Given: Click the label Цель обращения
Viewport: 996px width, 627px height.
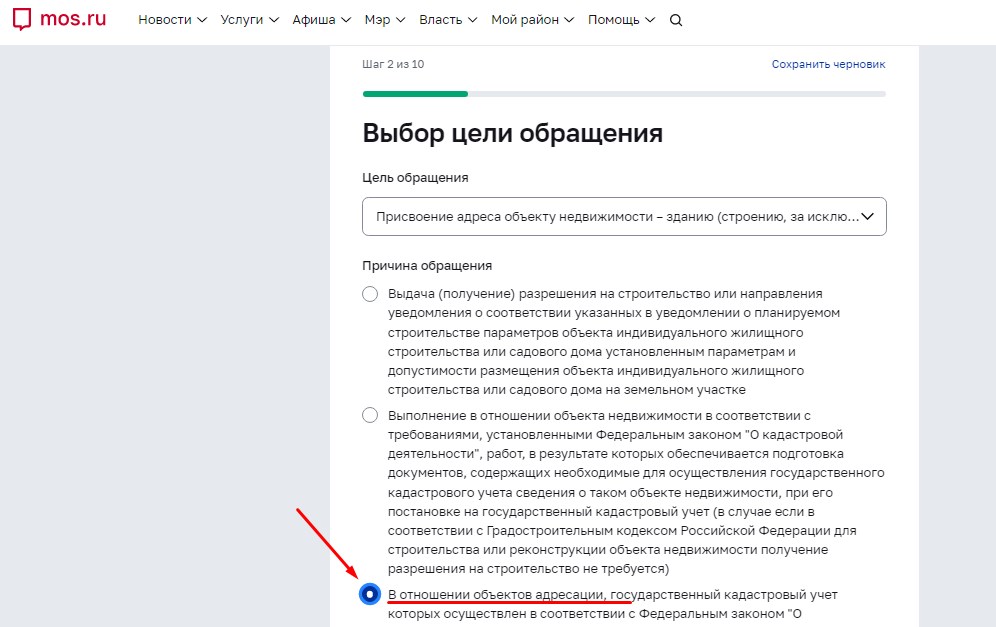Looking at the screenshot, I should [x=415, y=178].
